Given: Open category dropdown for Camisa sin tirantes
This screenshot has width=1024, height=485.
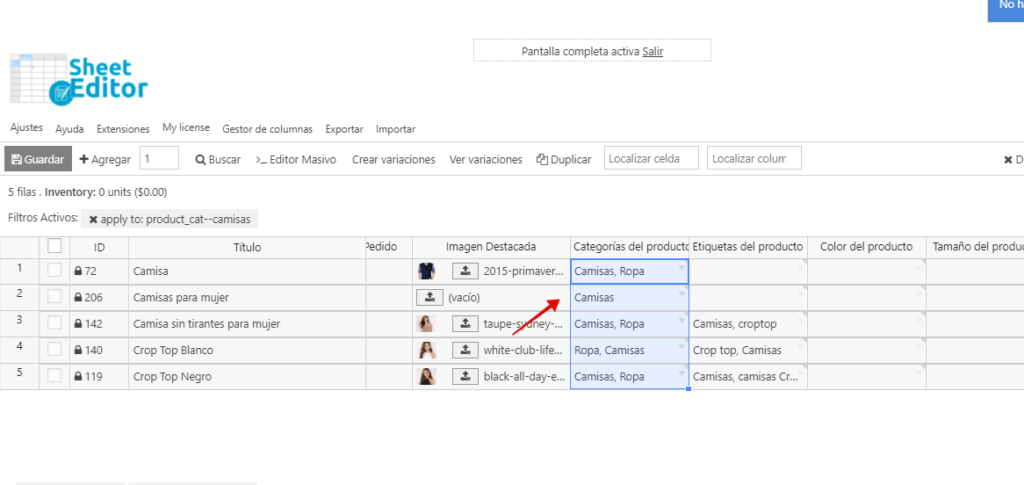Looking at the screenshot, I should (x=682, y=321).
